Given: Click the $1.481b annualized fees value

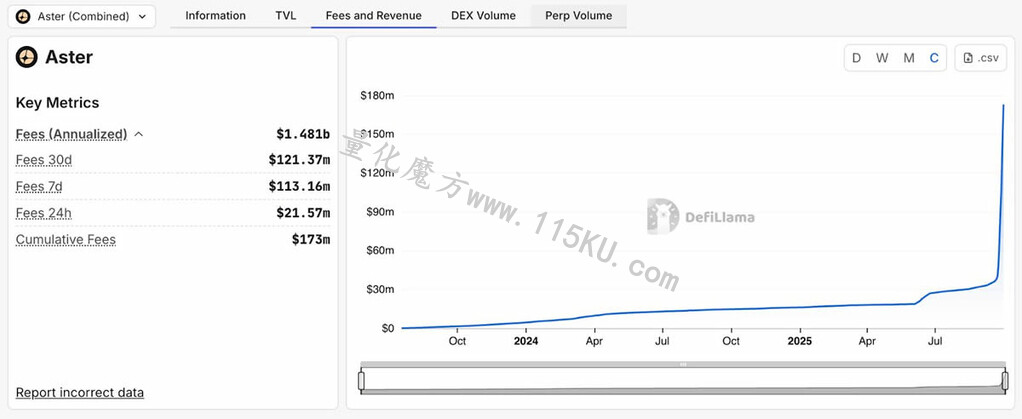Looking at the screenshot, I should [303, 134].
